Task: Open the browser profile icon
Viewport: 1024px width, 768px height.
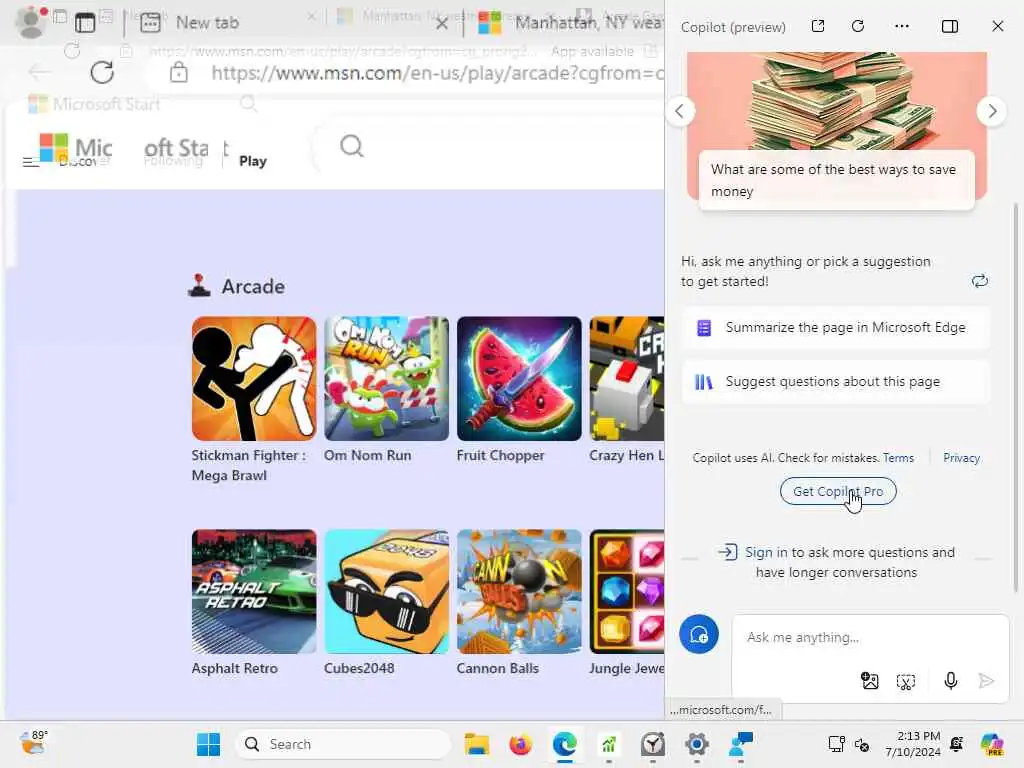Action: coord(29,23)
